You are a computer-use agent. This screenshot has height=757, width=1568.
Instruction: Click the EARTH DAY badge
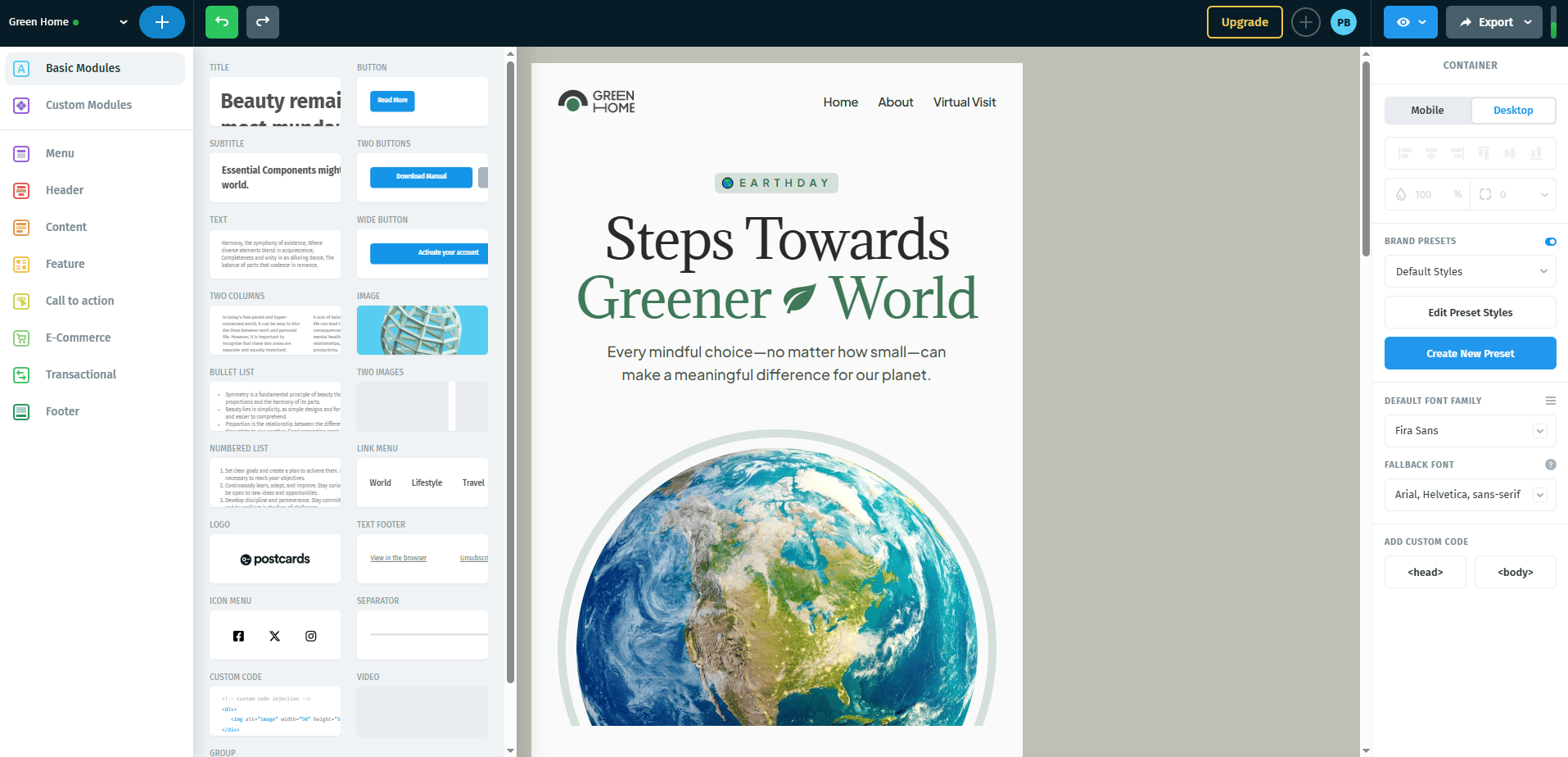click(x=776, y=183)
